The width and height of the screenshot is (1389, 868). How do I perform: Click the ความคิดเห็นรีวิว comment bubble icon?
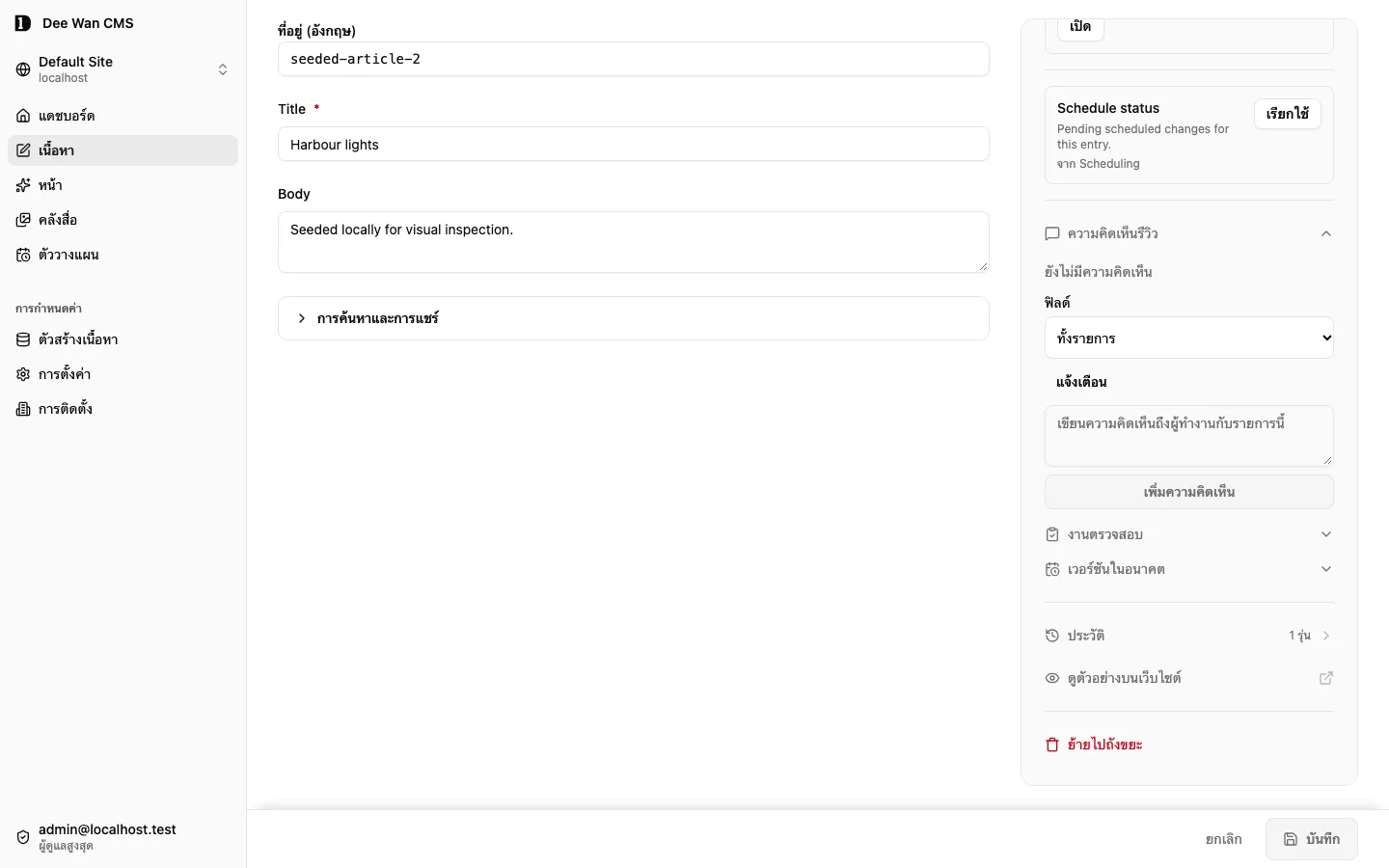(1052, 233)
